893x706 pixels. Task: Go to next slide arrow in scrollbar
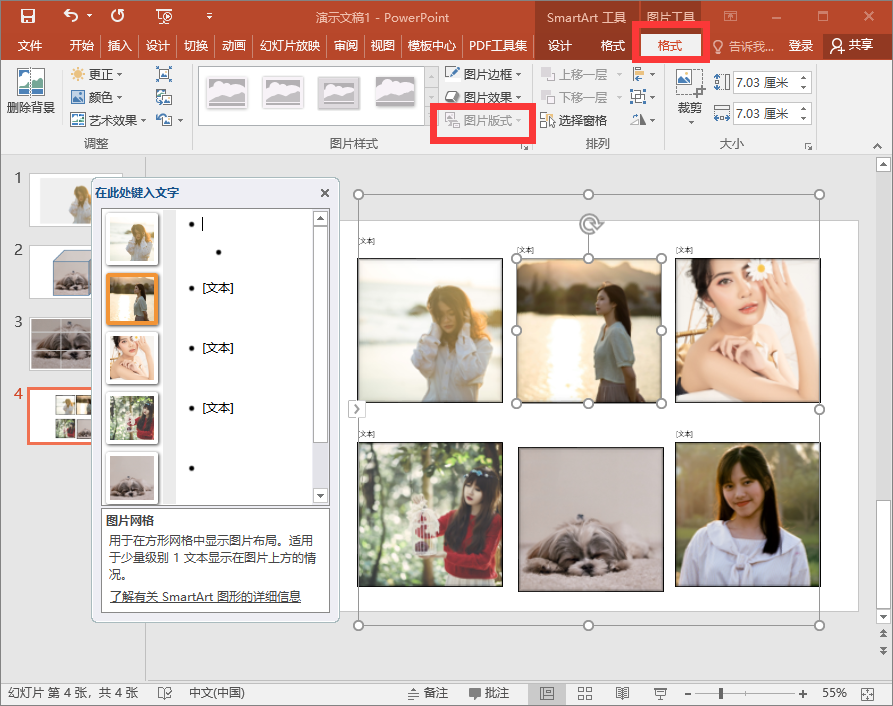(883, 651)
